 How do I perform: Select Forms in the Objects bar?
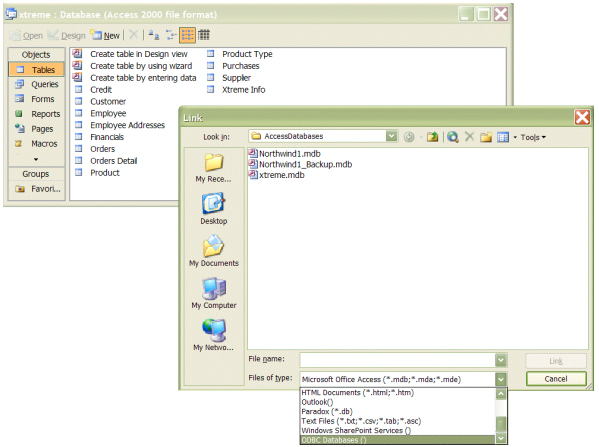tap(36, 99)
